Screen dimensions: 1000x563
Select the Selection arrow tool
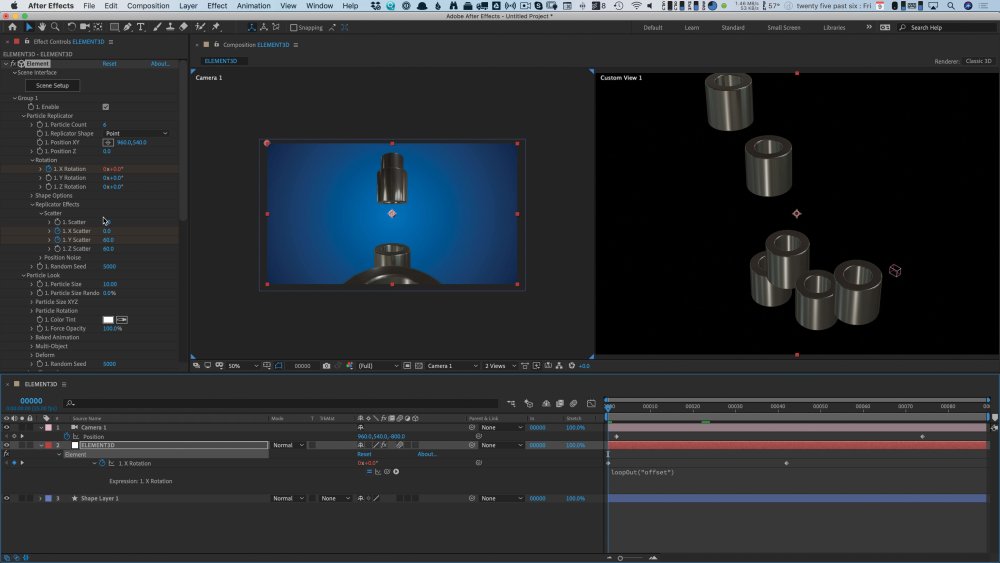point(29,27)
